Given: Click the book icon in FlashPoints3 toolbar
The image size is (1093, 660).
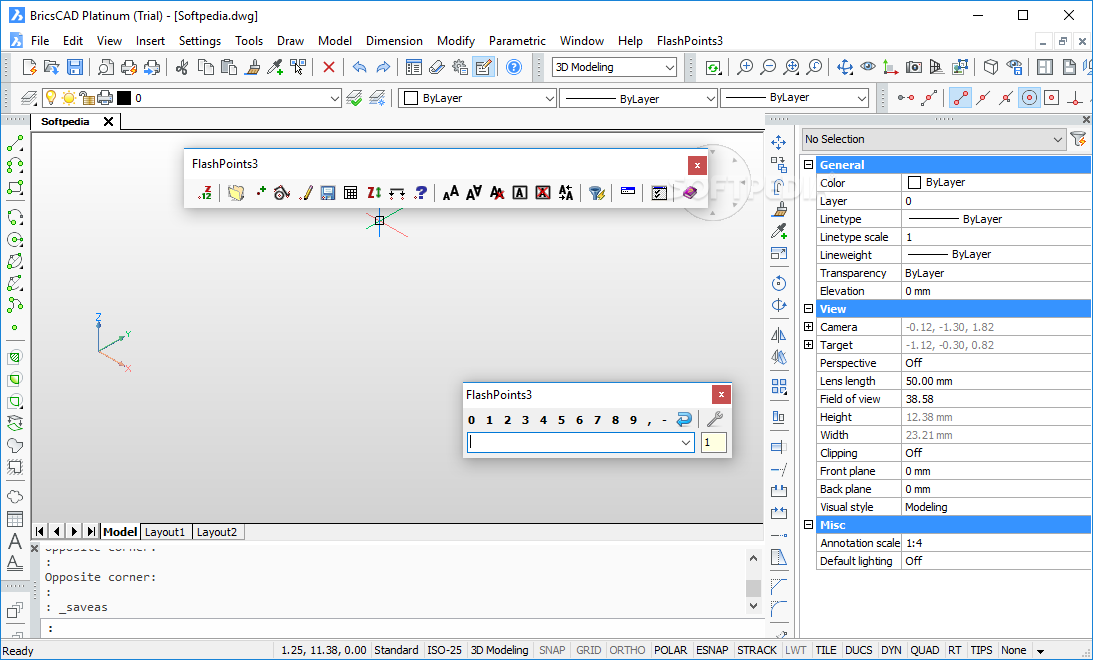Looking at the screenshot, I should coord(689,192).
